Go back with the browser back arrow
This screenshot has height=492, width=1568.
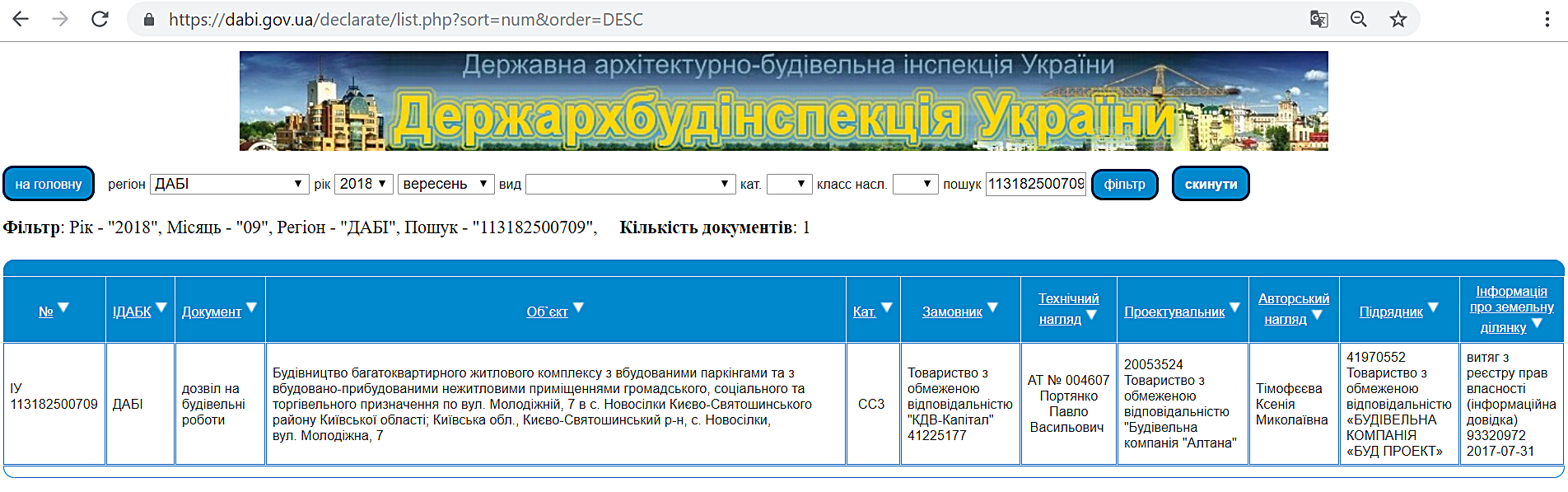(x=21, y=19)
